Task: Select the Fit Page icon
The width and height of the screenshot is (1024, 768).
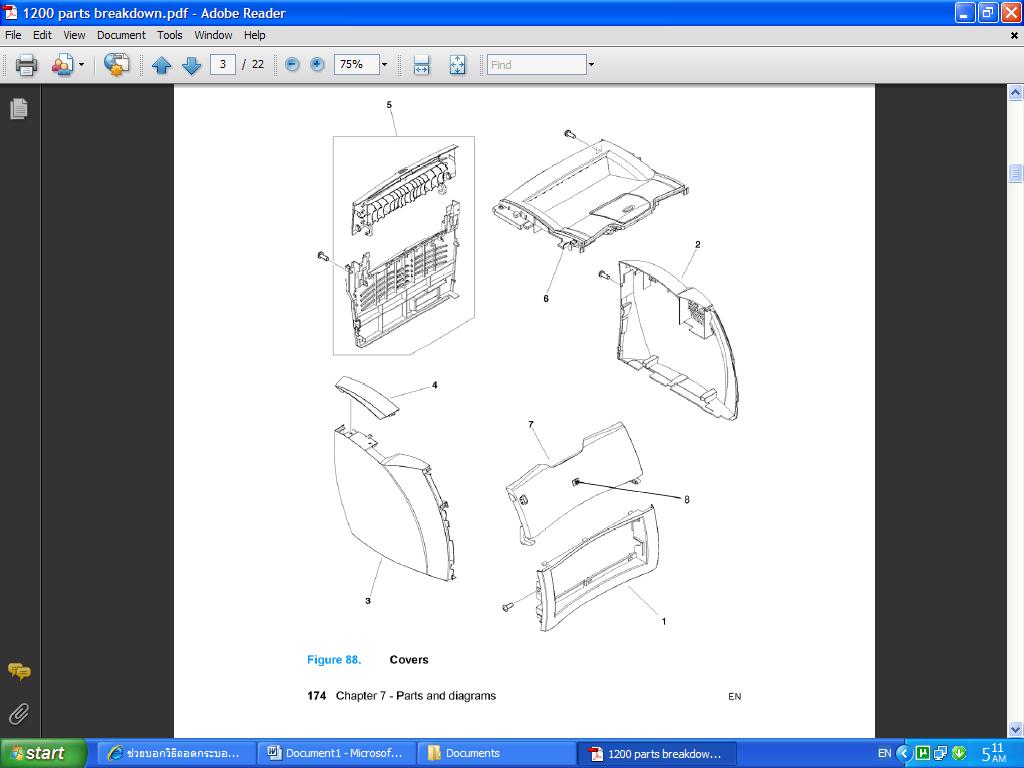Action: [x=457, y=65]
